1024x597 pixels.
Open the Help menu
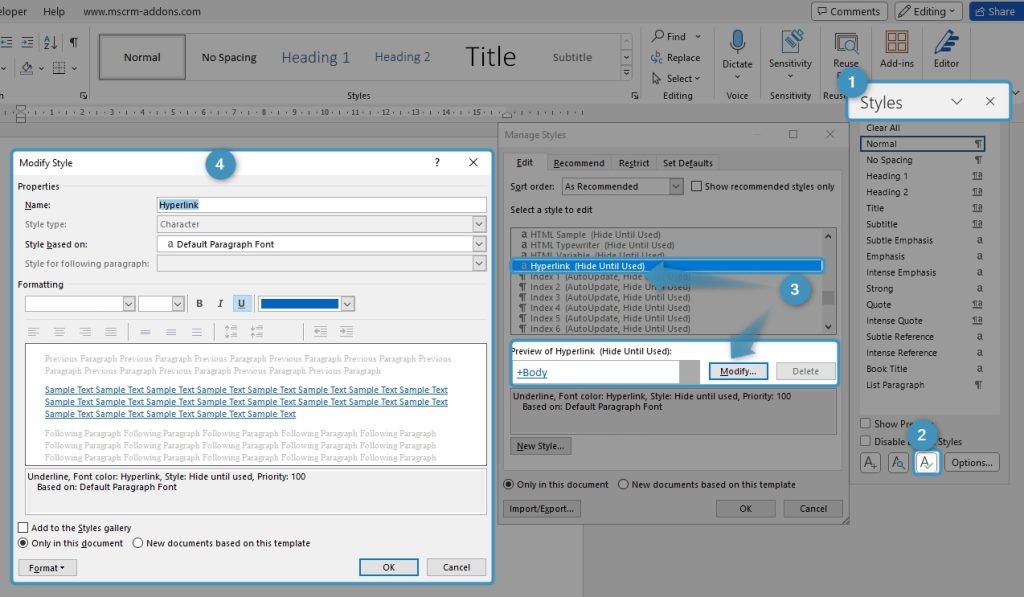[54, 11]
